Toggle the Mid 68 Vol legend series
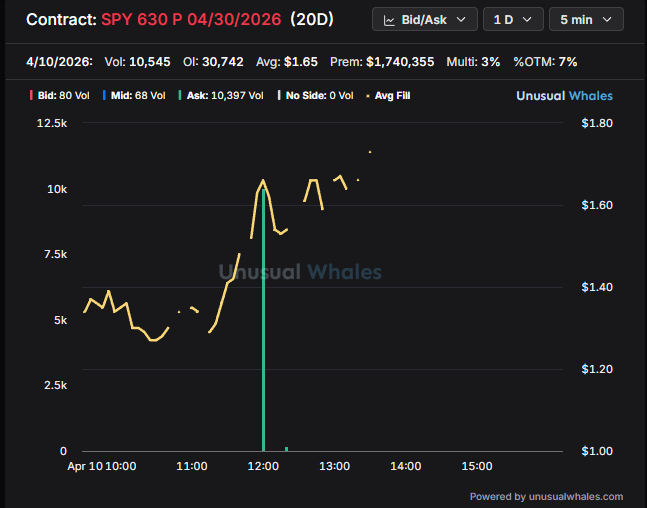 (134, 96)
